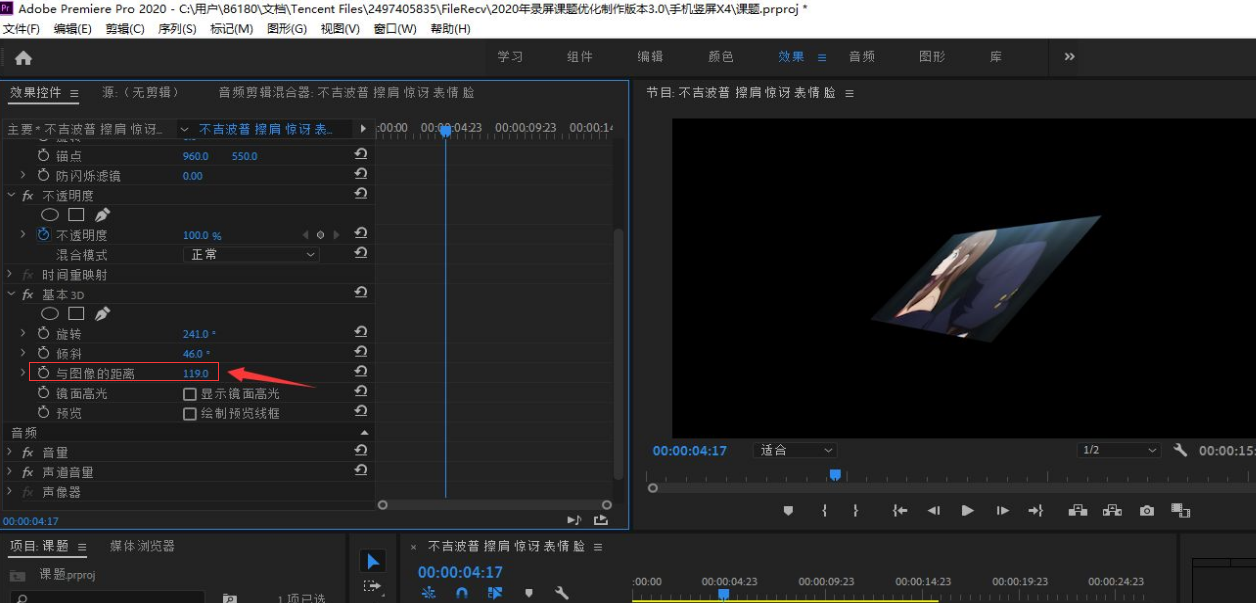Toggle the stopwatch animation icon for 倾斜
Image resolution: width=1256 pixels, height=603 pixels.
click(43, 352)
